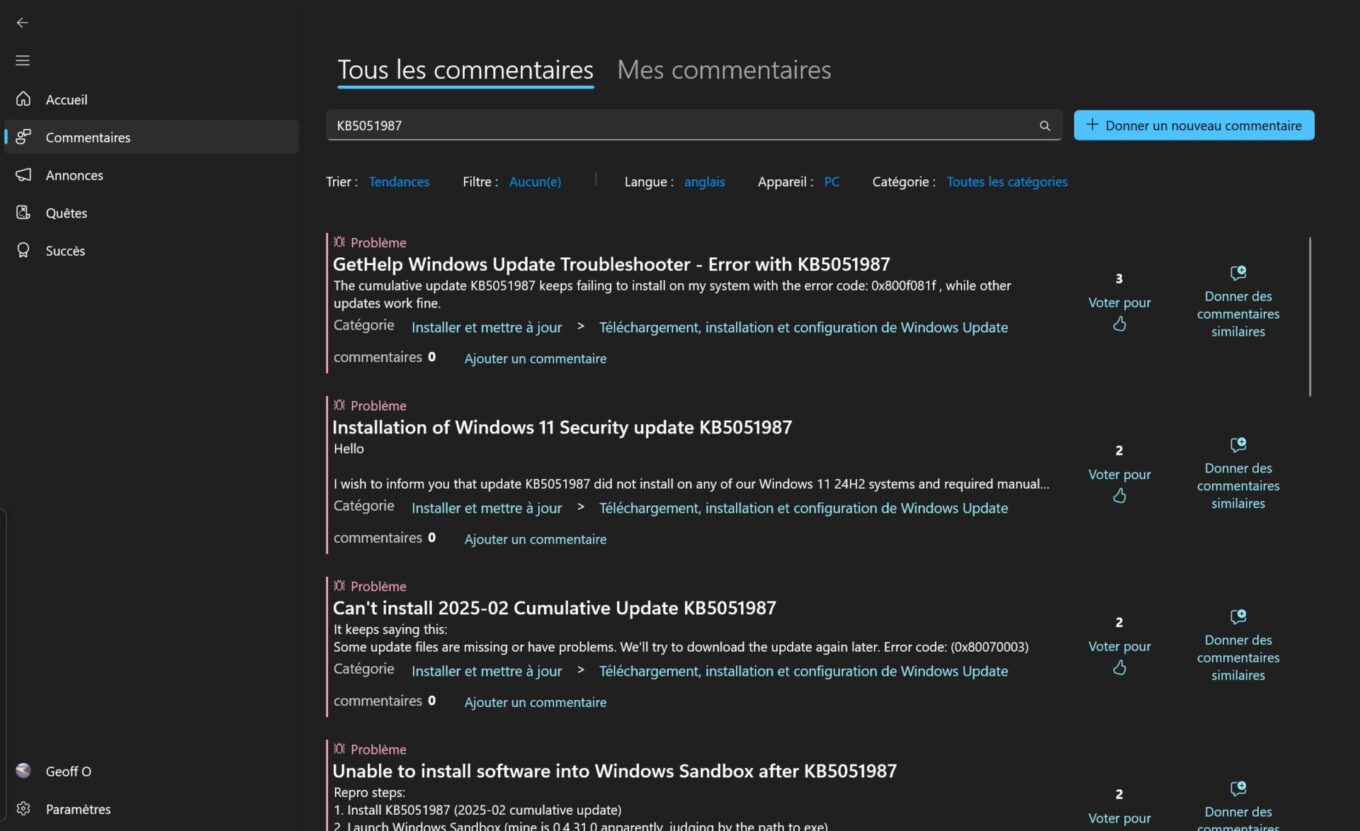Click Donner un nouveau commentaire button
Image resolution: width=1360 pixels, height=831 pixels.
point(1194,125)
